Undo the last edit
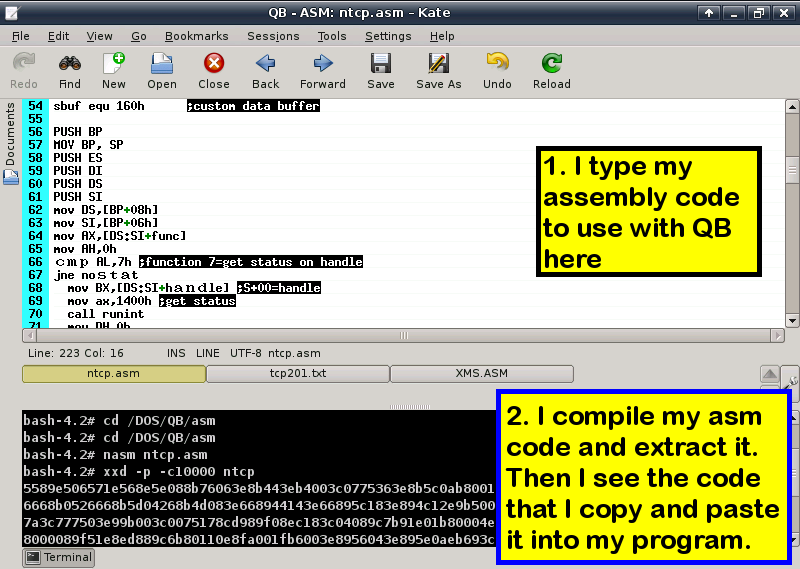Image resolution: width=800 pixels, height=569 pixels. 497,70
